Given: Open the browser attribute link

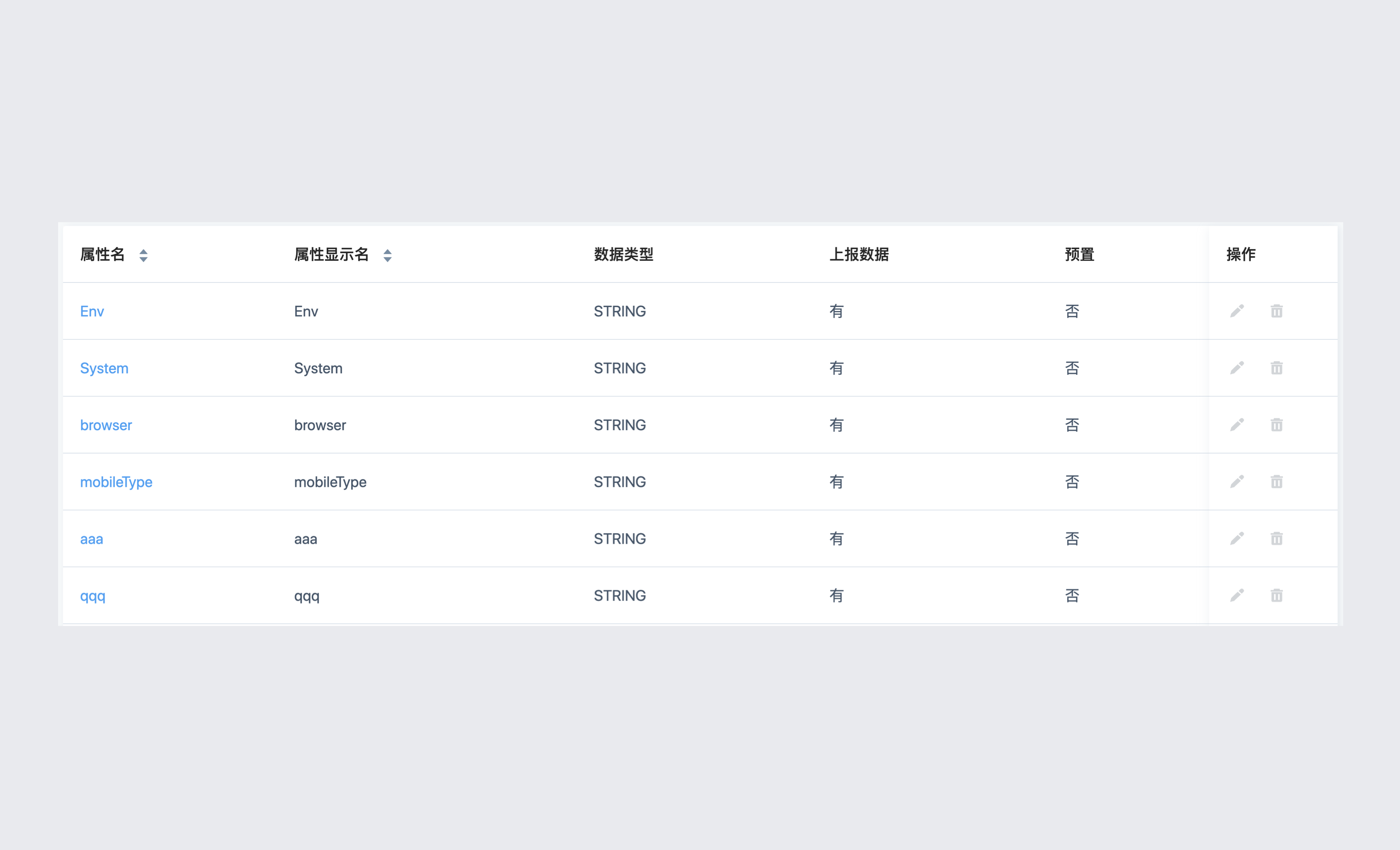Looking at the screenshot, I should tap(106, 425).
